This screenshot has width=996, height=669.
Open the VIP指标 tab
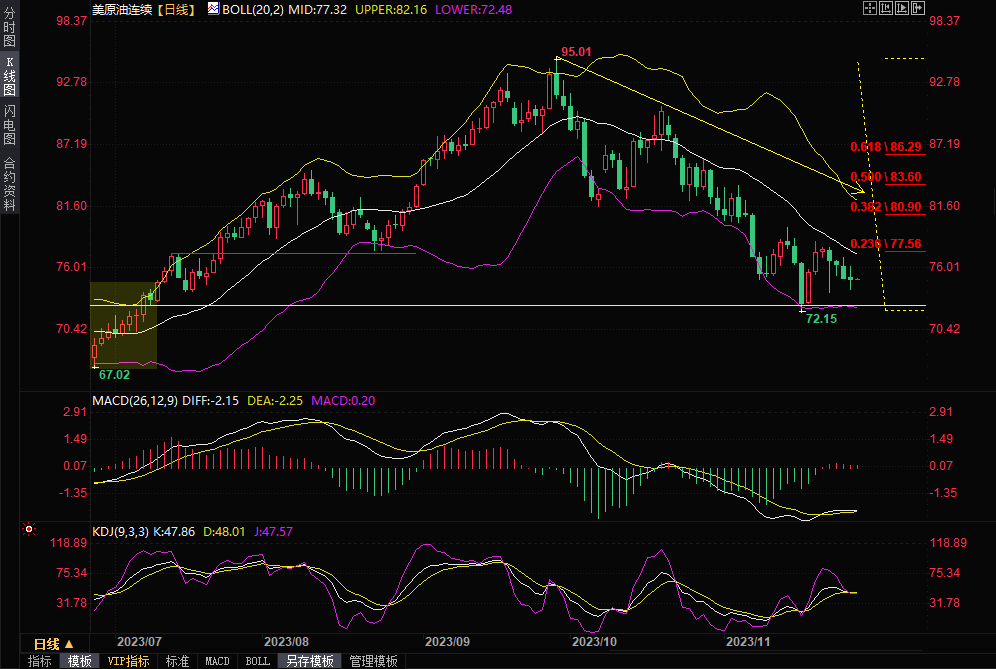point(128,661)
